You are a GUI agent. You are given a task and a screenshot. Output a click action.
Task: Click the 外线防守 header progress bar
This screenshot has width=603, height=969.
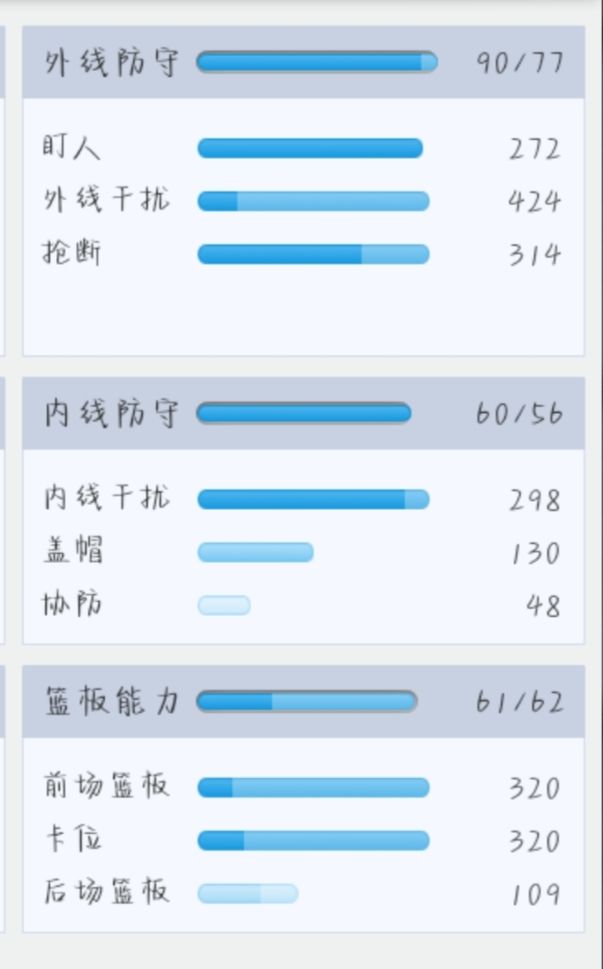316,62
